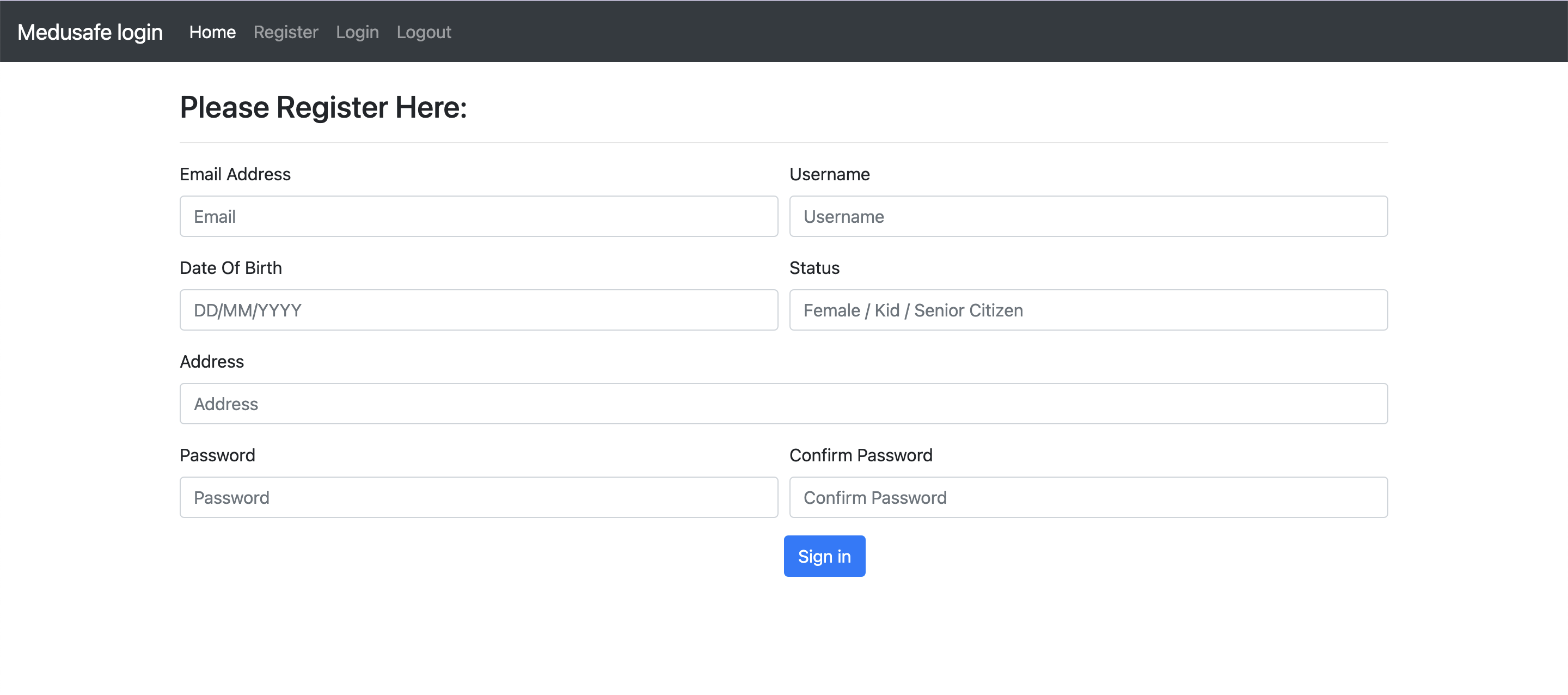Select the DD/MM/YYYY date field
The image size is (1568, 695).
click(x=479, y=310)
